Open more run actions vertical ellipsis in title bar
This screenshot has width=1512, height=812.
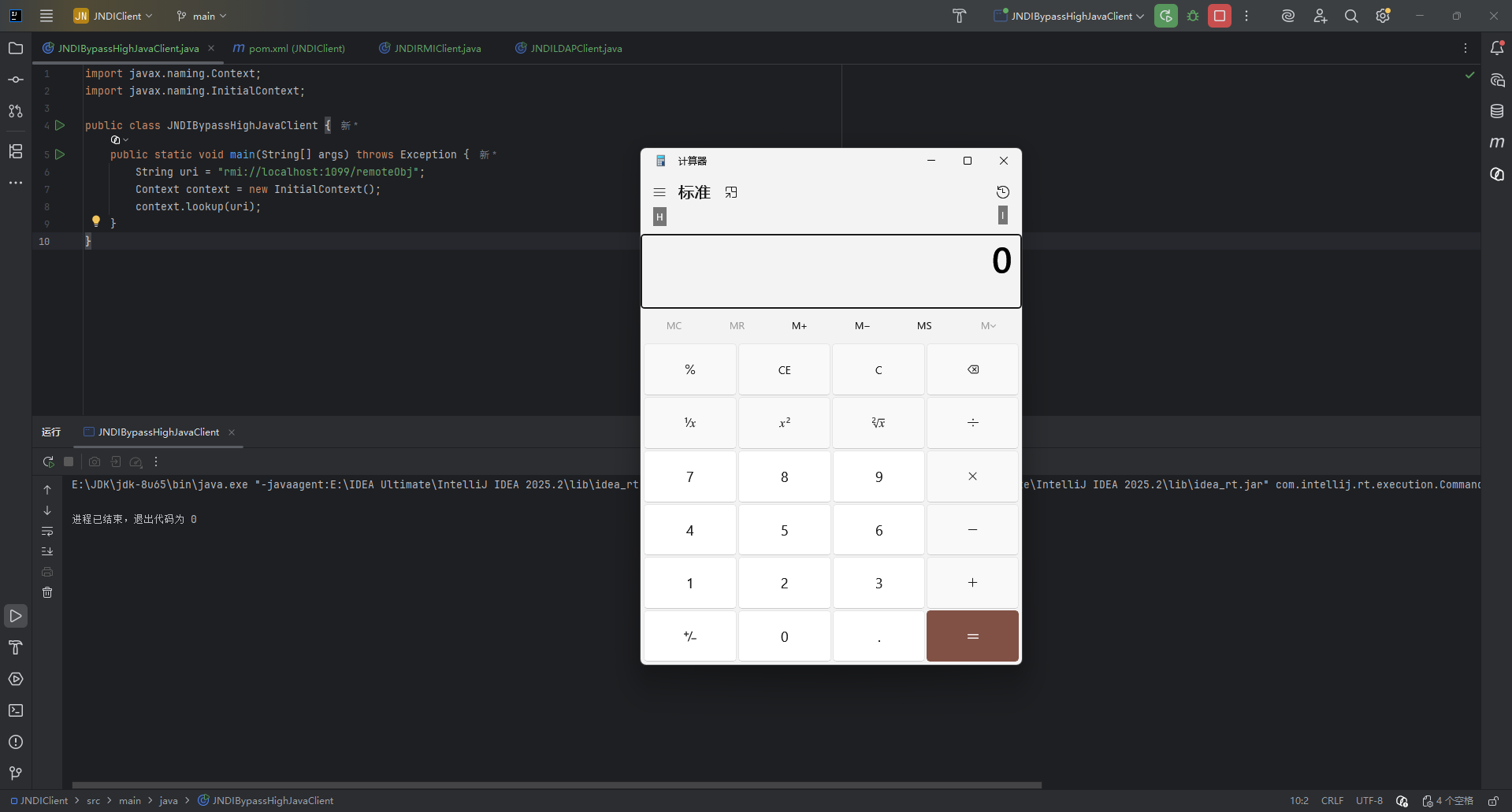1246,16
